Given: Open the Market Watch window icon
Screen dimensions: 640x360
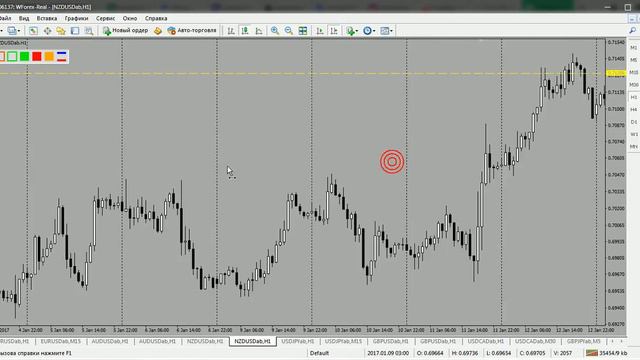Looking at the screenshot, I should pos(33,31).
